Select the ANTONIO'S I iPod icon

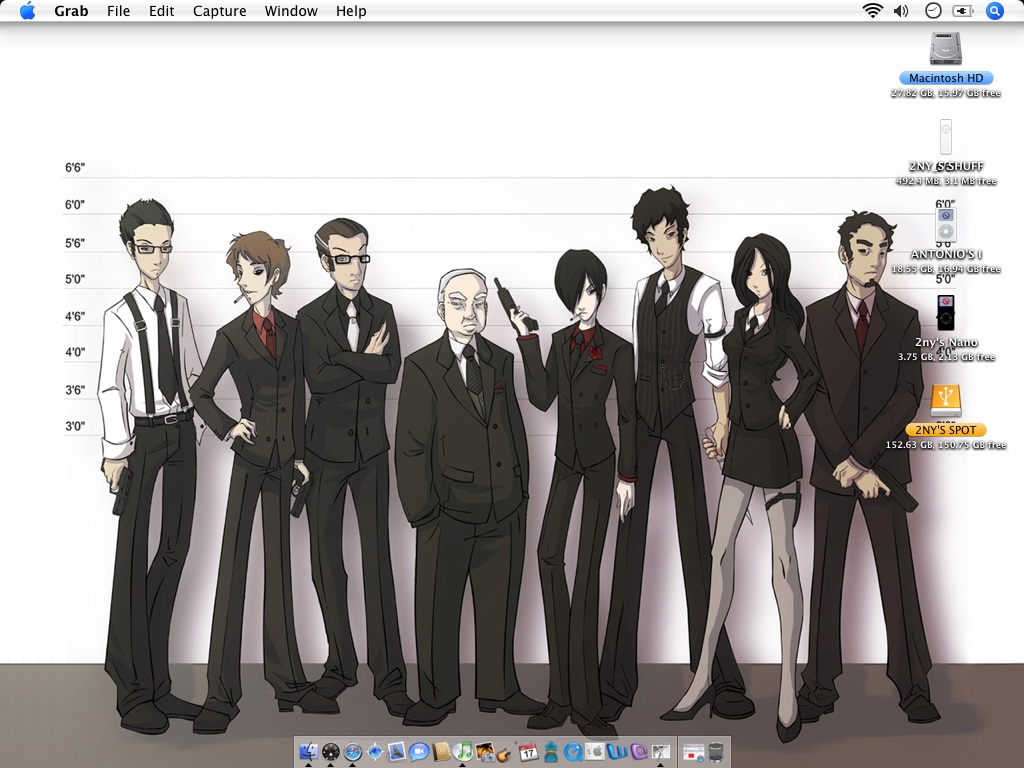[946, 225]
